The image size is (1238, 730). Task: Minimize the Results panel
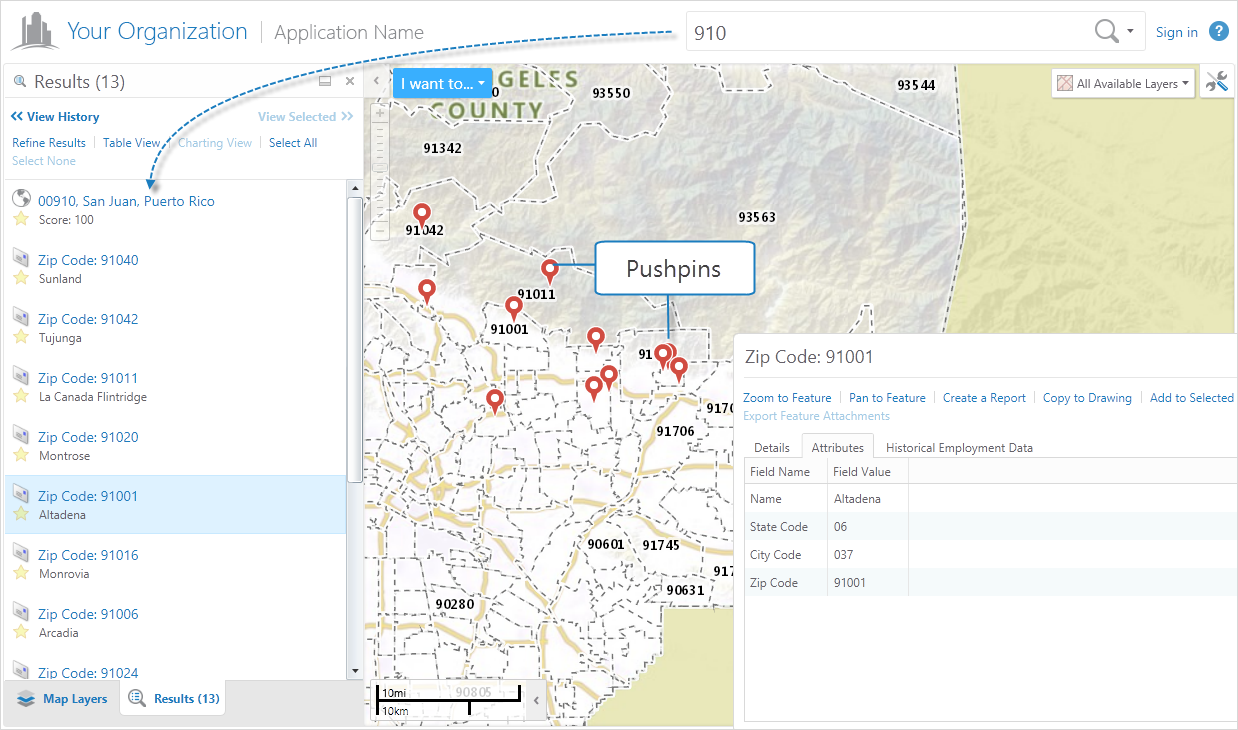click(x=325, y=81)
